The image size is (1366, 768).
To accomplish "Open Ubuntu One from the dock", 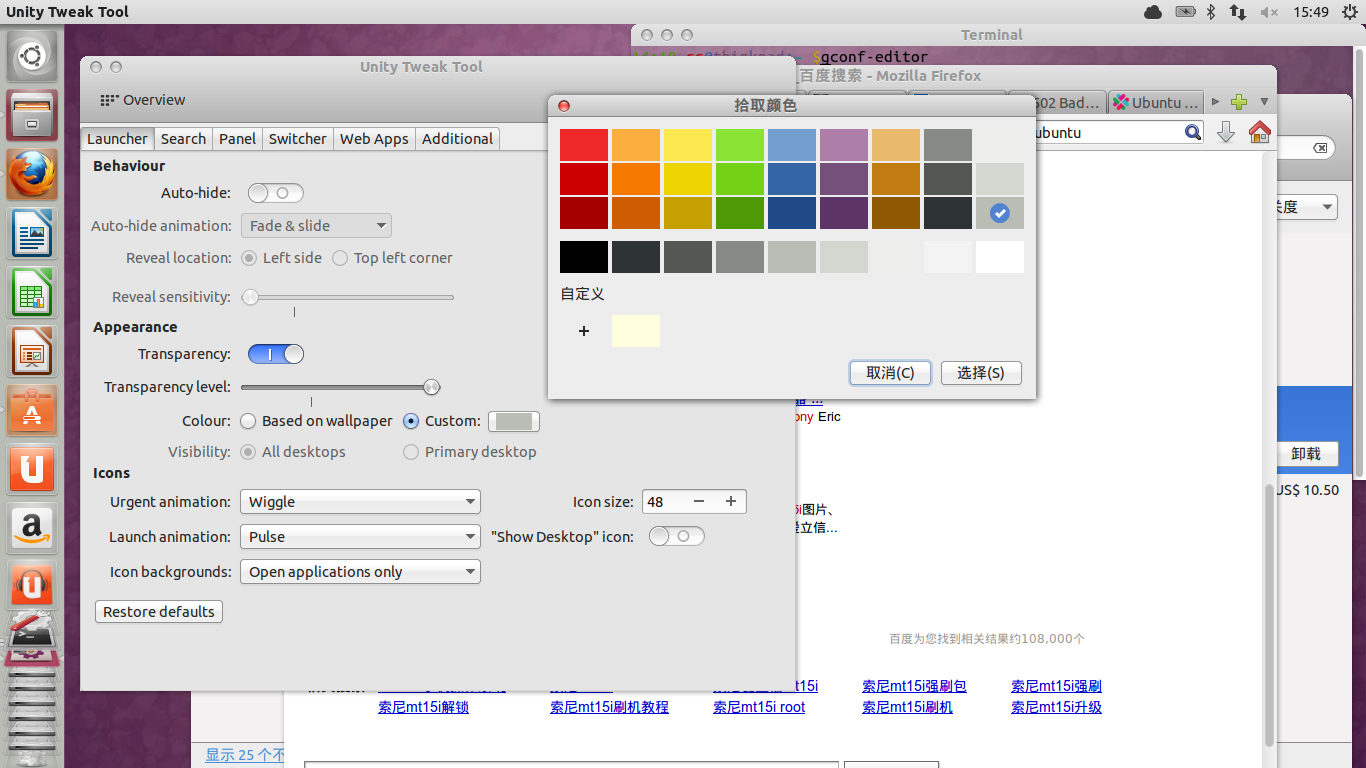I will click(x=32, y=469).
